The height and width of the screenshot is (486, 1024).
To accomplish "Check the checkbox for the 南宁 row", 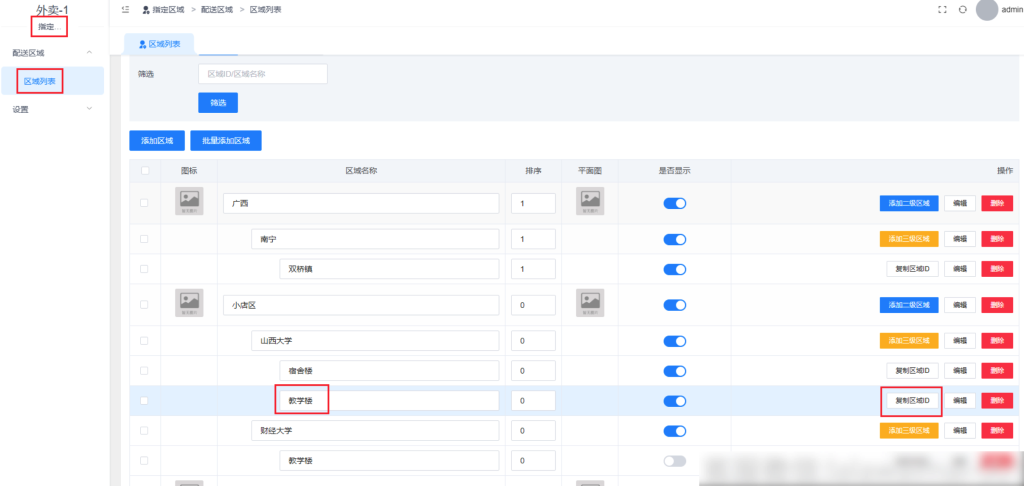I will click(x=145, y=239).
